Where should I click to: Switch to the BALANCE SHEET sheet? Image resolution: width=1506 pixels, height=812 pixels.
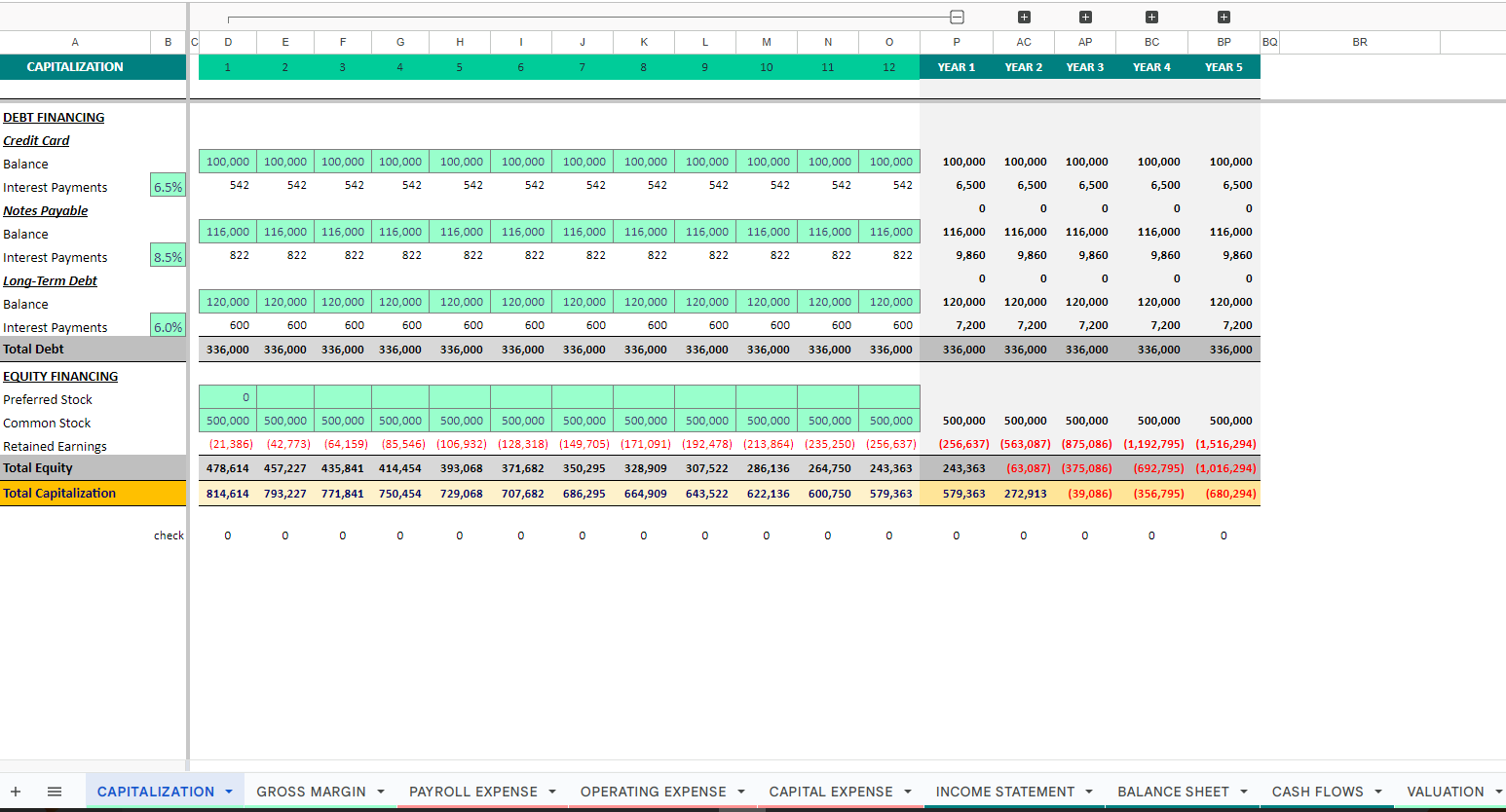(x=1173, y=792)
